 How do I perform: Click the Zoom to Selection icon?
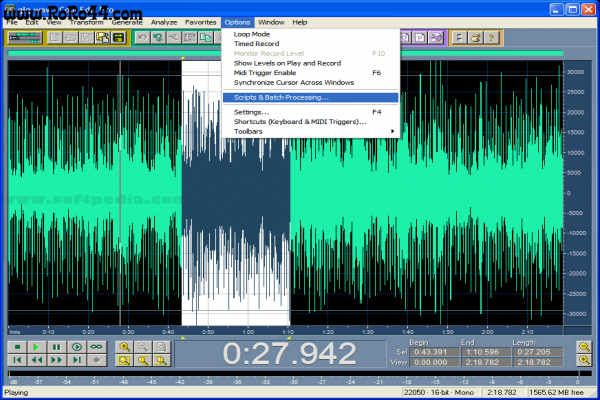pos(124,360)
